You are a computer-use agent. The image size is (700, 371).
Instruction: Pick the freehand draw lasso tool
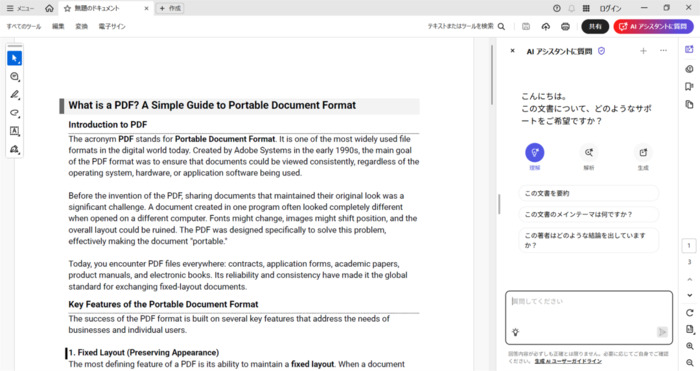point(14,113)
